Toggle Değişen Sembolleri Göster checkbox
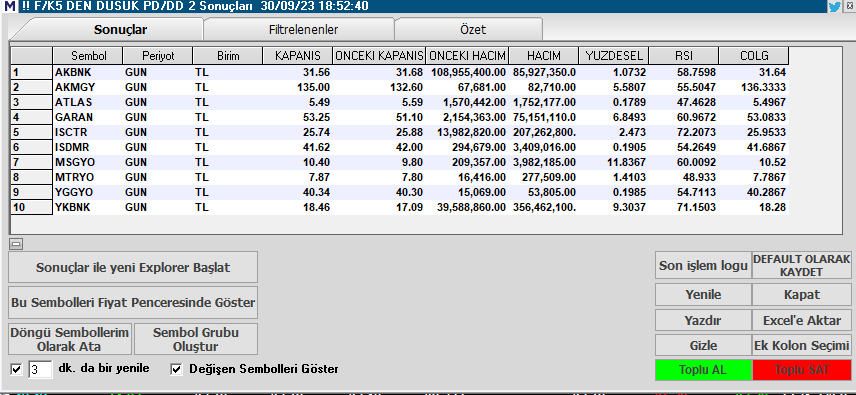 click(x=176, y=370)
